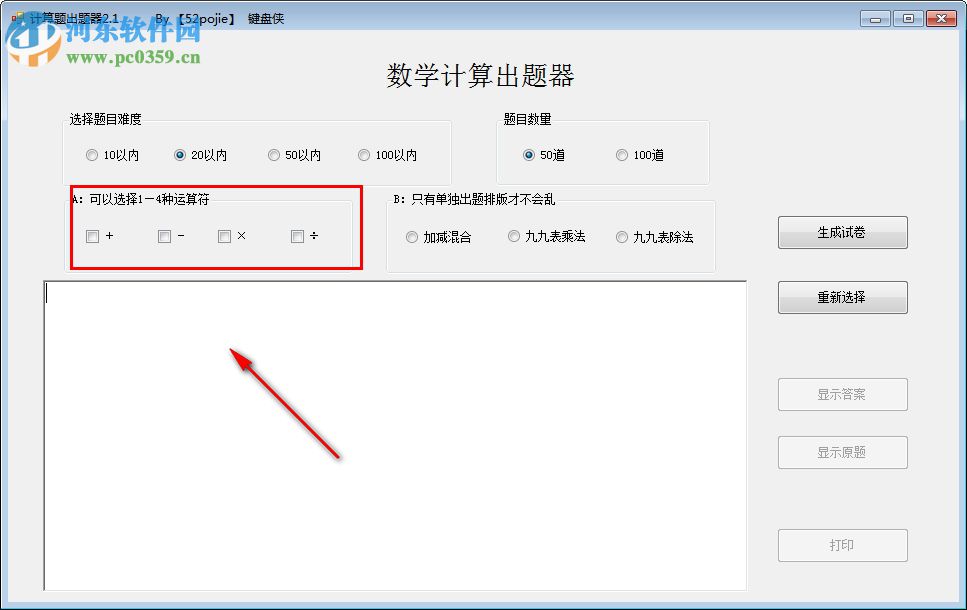
Task: Choose 100道 as question quantity
Action: (x=621, y=154)
